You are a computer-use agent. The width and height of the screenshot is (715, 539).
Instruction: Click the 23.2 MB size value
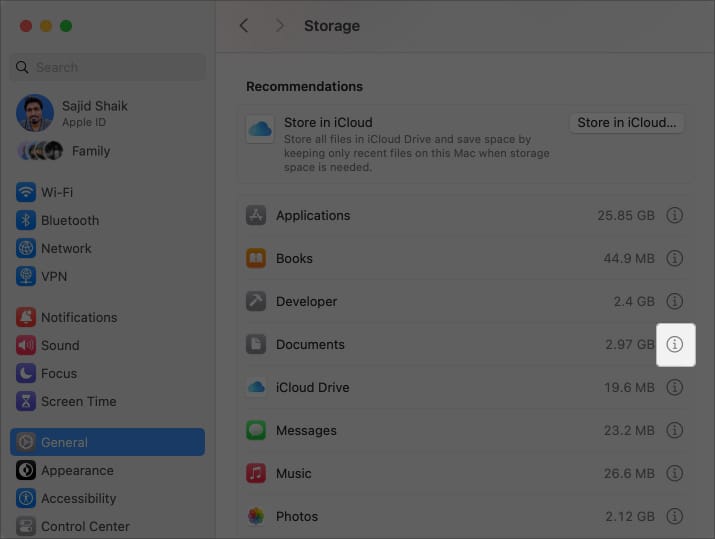click(629, 430)
